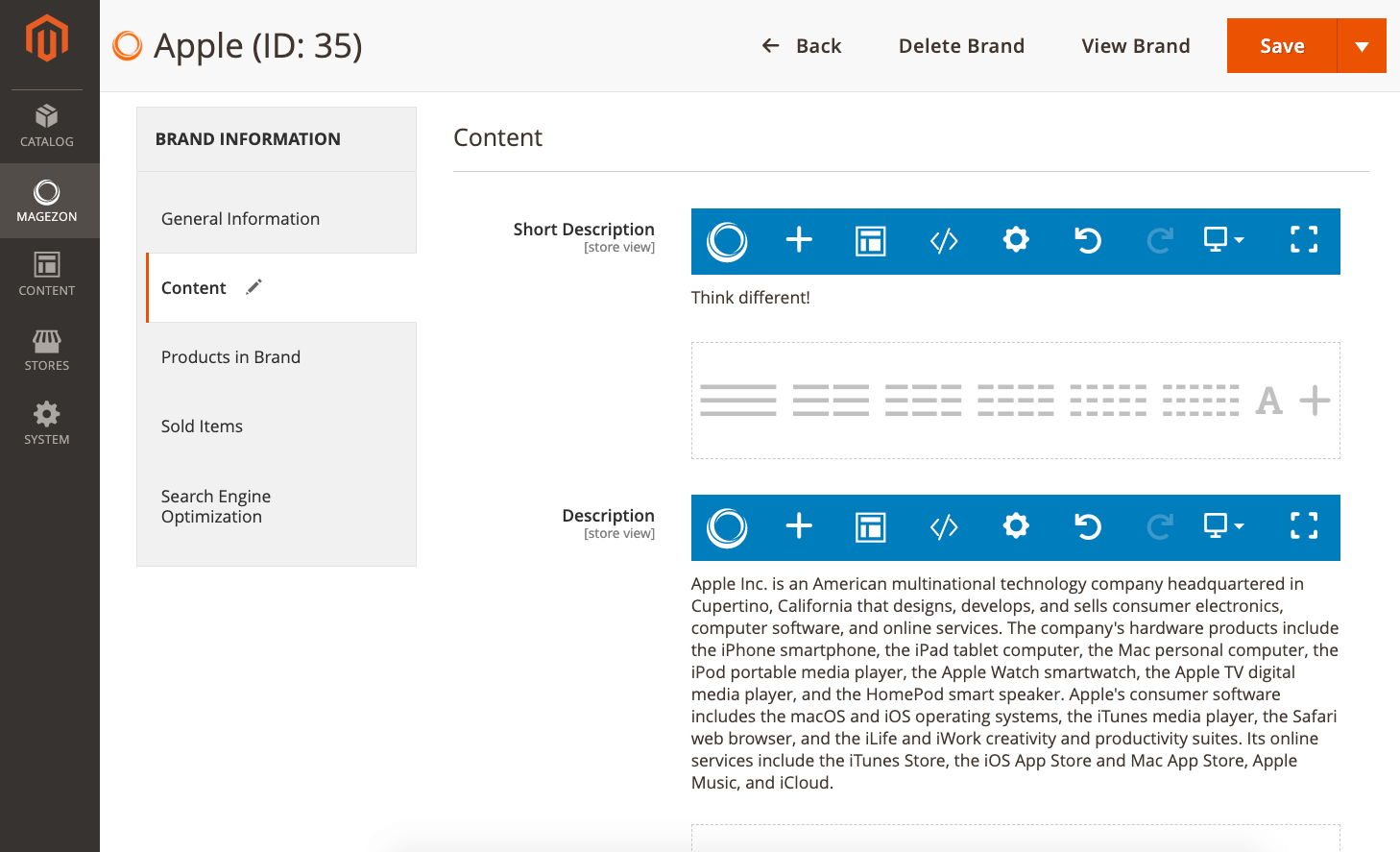Add element in Short Description toolbar
The image size is (1400, 852).
pos(799,240)
